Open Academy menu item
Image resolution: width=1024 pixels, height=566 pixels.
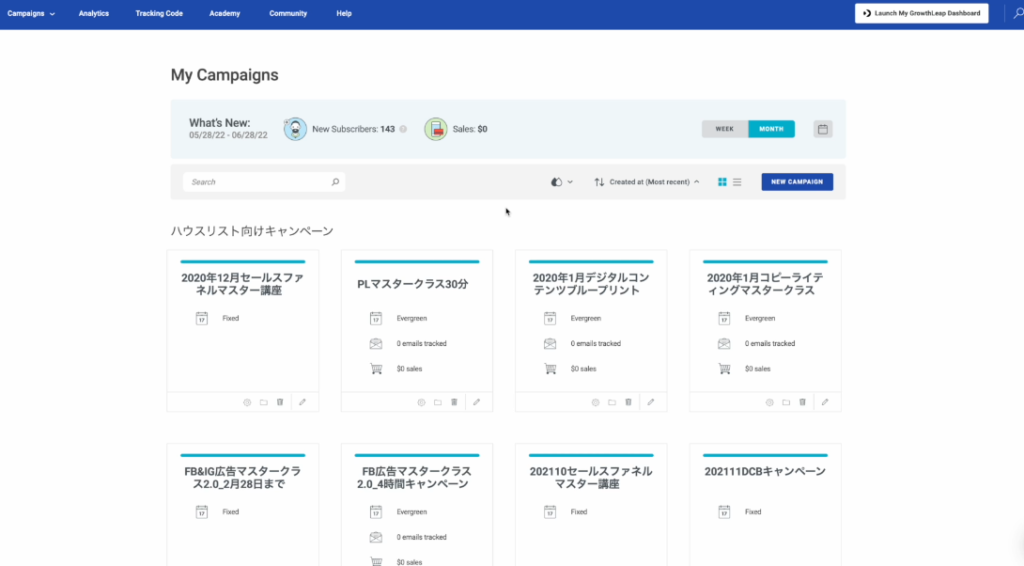click(x=225, y=13)
